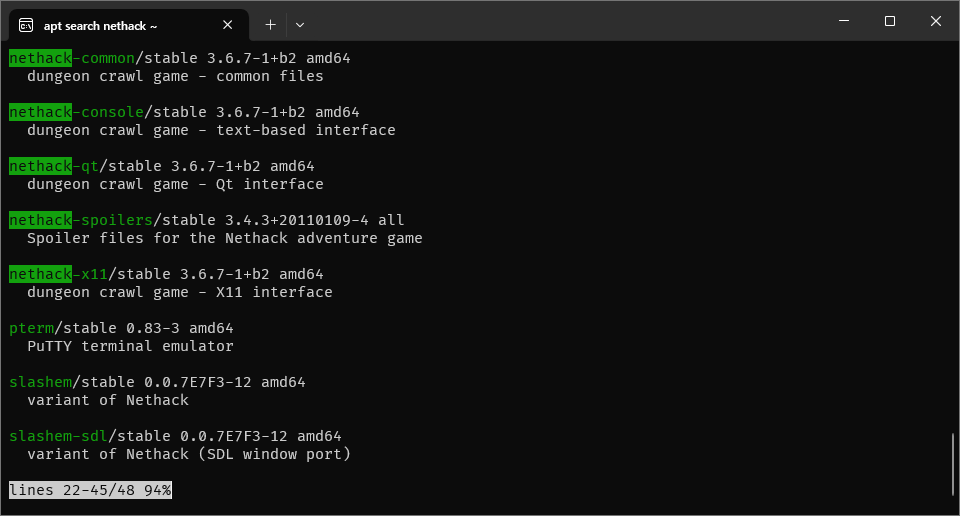Click the nethack-common package name
The image size is (960, 516).
(71, 58)
